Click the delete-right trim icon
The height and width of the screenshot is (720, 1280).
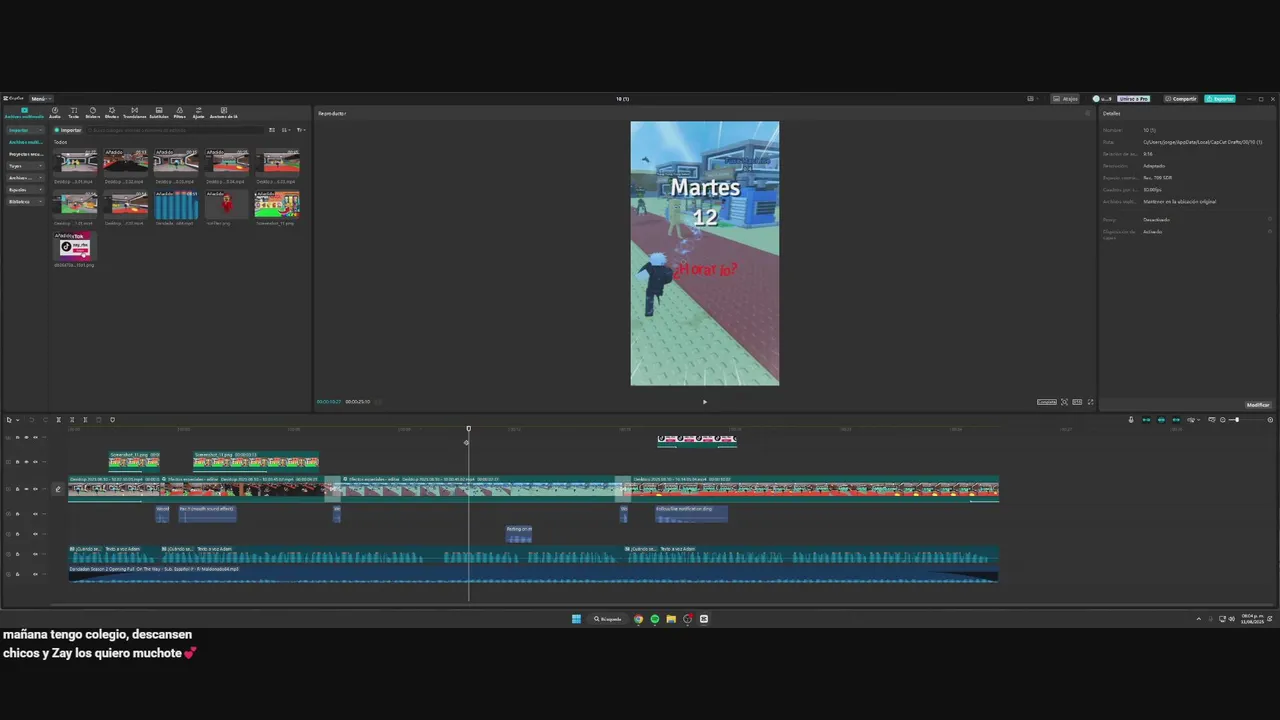coord(85,420)
